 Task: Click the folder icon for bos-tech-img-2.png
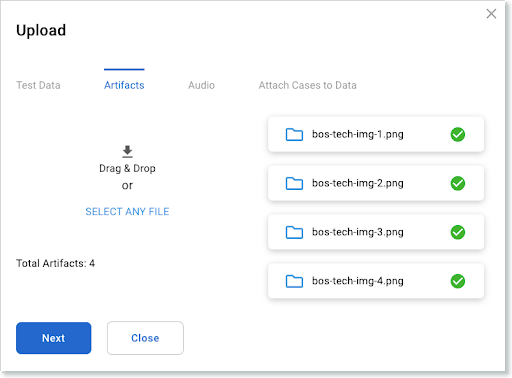[294, 183]
